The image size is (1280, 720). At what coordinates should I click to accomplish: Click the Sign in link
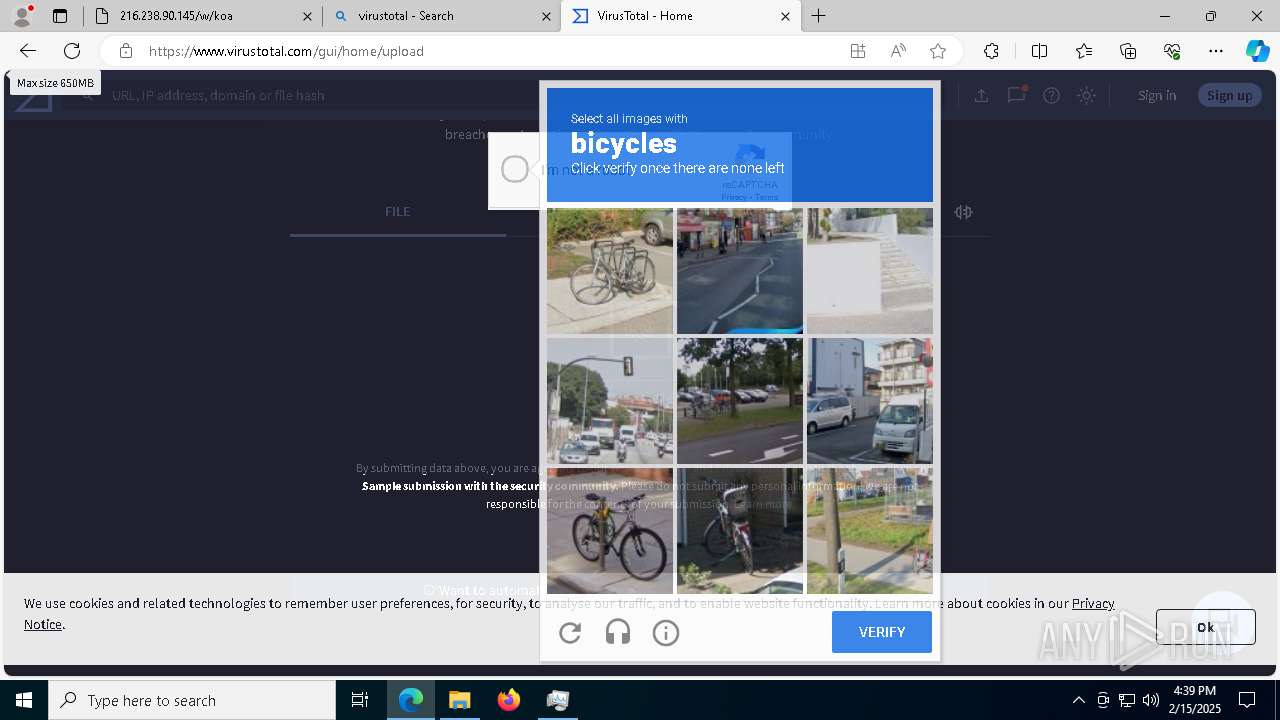(x=1157, y=95)
